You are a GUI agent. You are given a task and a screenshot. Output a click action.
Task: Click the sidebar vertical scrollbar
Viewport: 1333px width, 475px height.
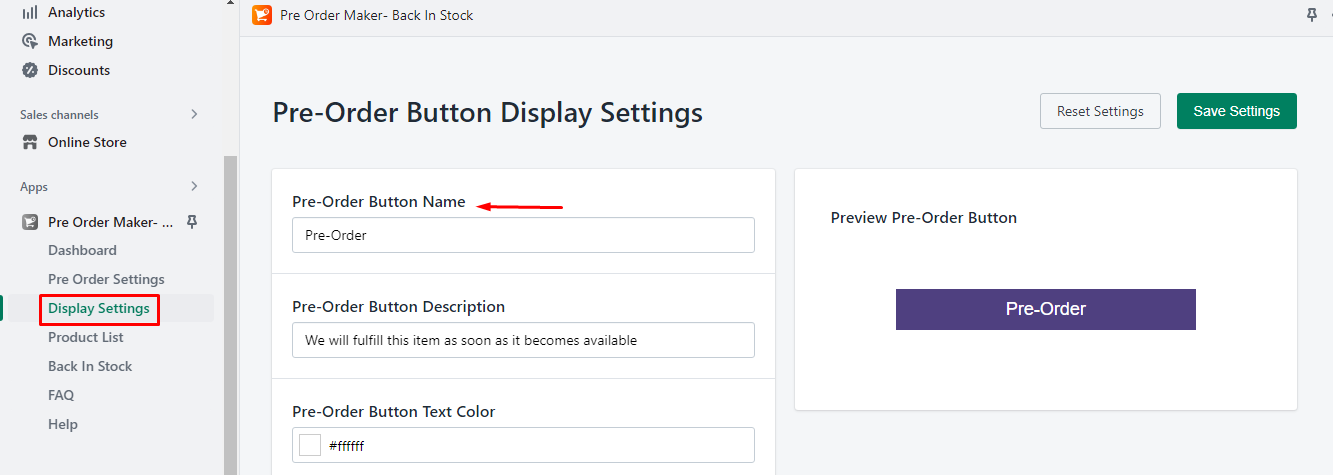[231, 314]
